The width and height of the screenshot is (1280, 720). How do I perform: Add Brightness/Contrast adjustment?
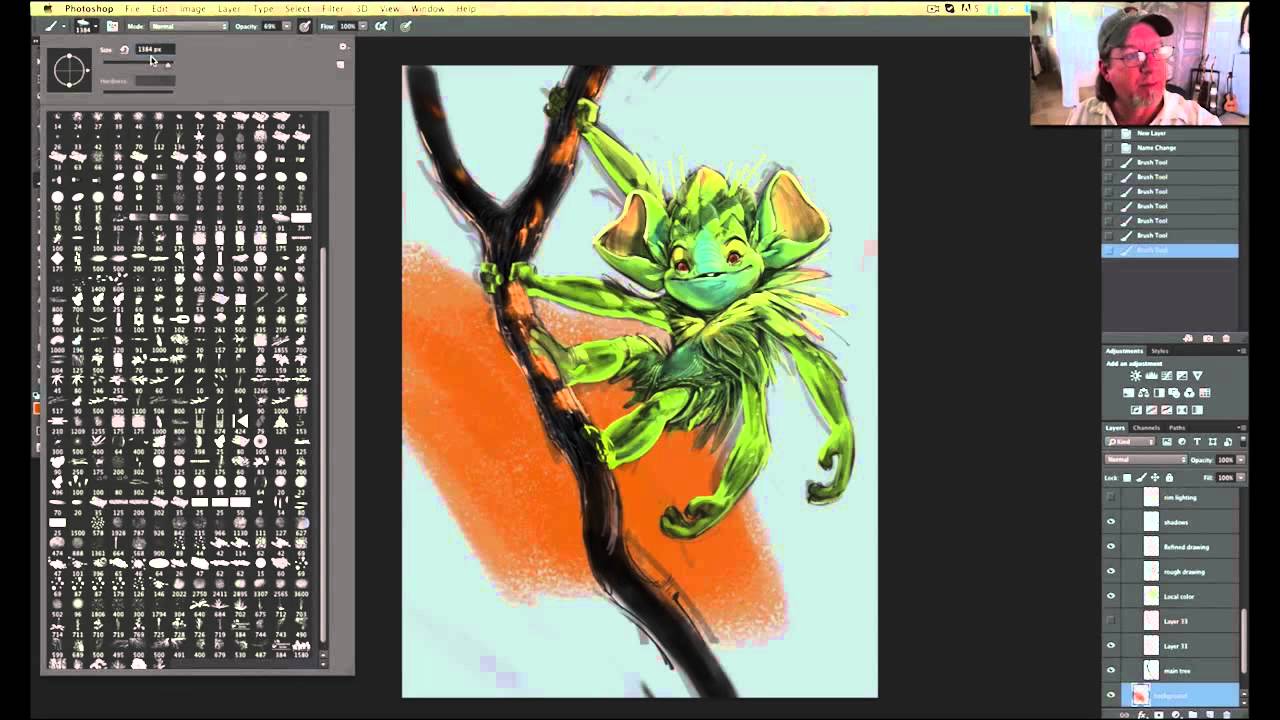click(x=1135, y=376)
